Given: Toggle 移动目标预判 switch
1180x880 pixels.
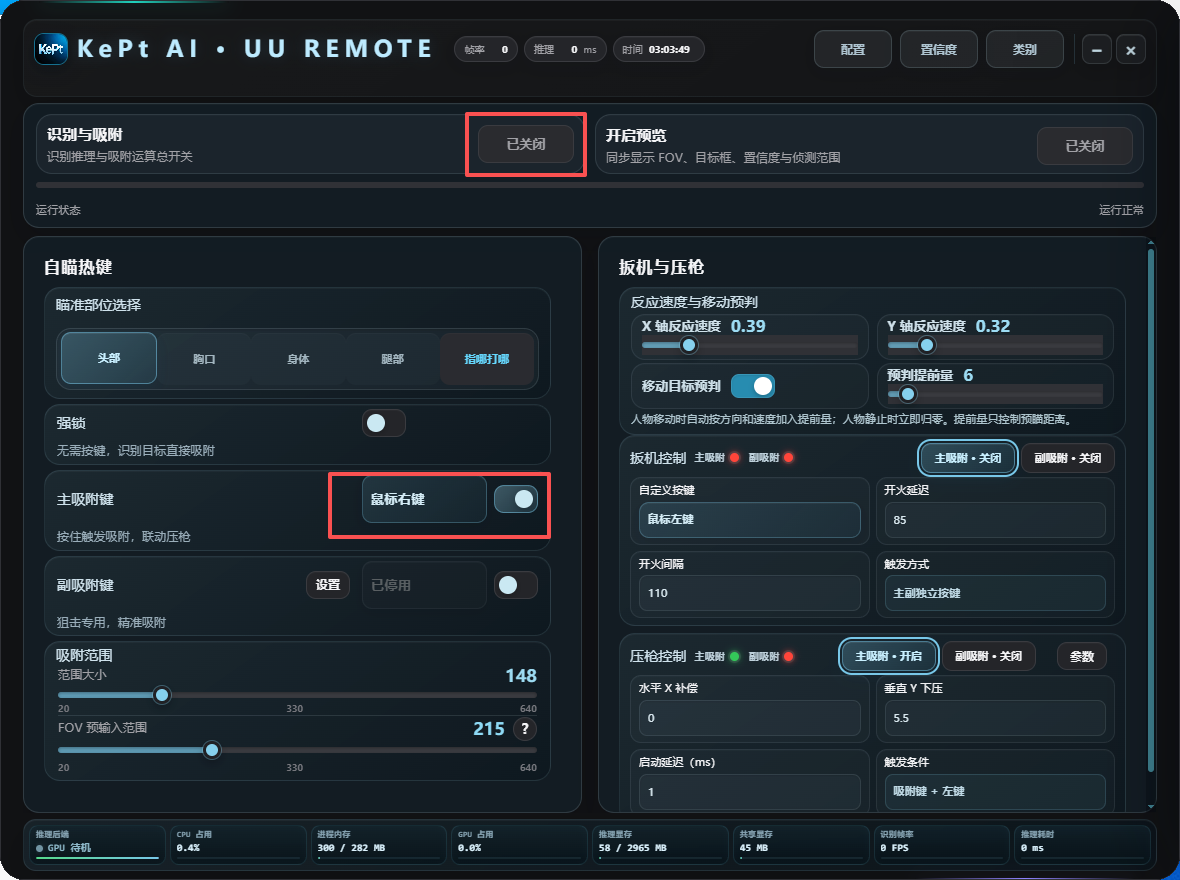Looking at the screenshot, I should pos(753,386).
